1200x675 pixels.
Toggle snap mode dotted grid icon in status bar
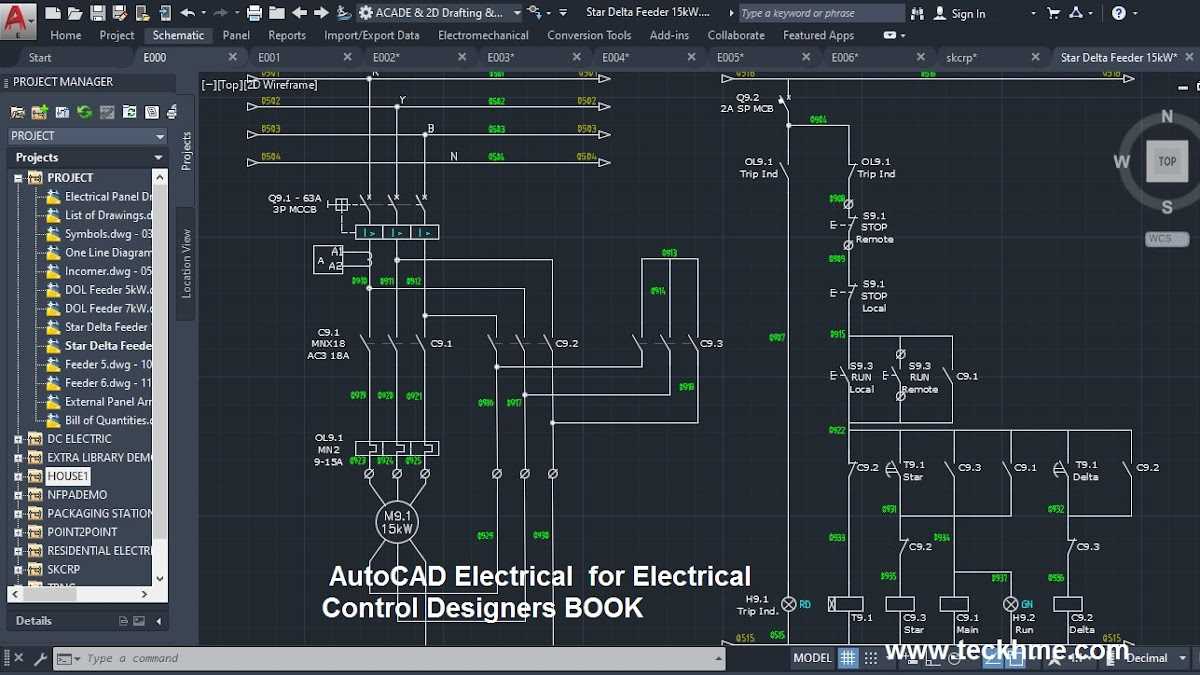point(871,658)
